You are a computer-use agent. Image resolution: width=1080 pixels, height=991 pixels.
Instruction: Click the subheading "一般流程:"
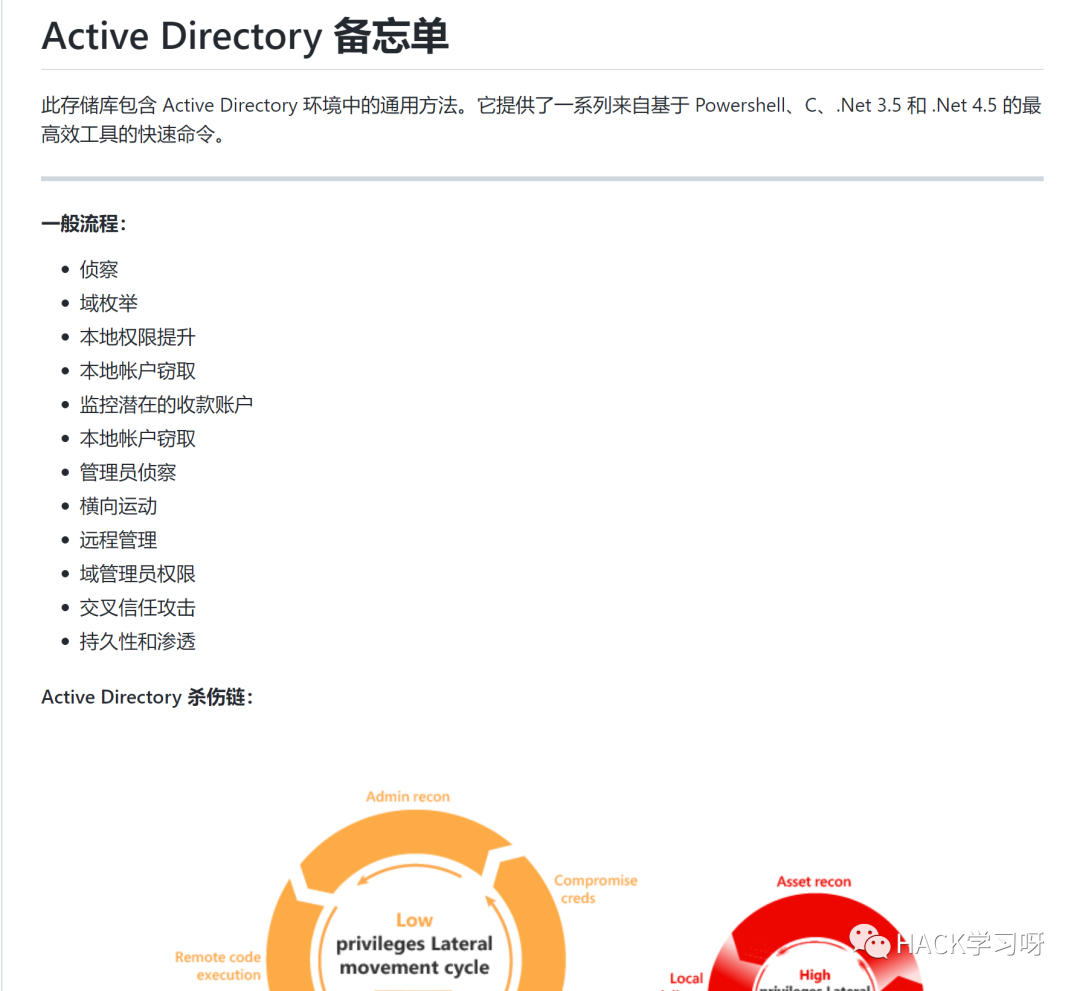84,224
